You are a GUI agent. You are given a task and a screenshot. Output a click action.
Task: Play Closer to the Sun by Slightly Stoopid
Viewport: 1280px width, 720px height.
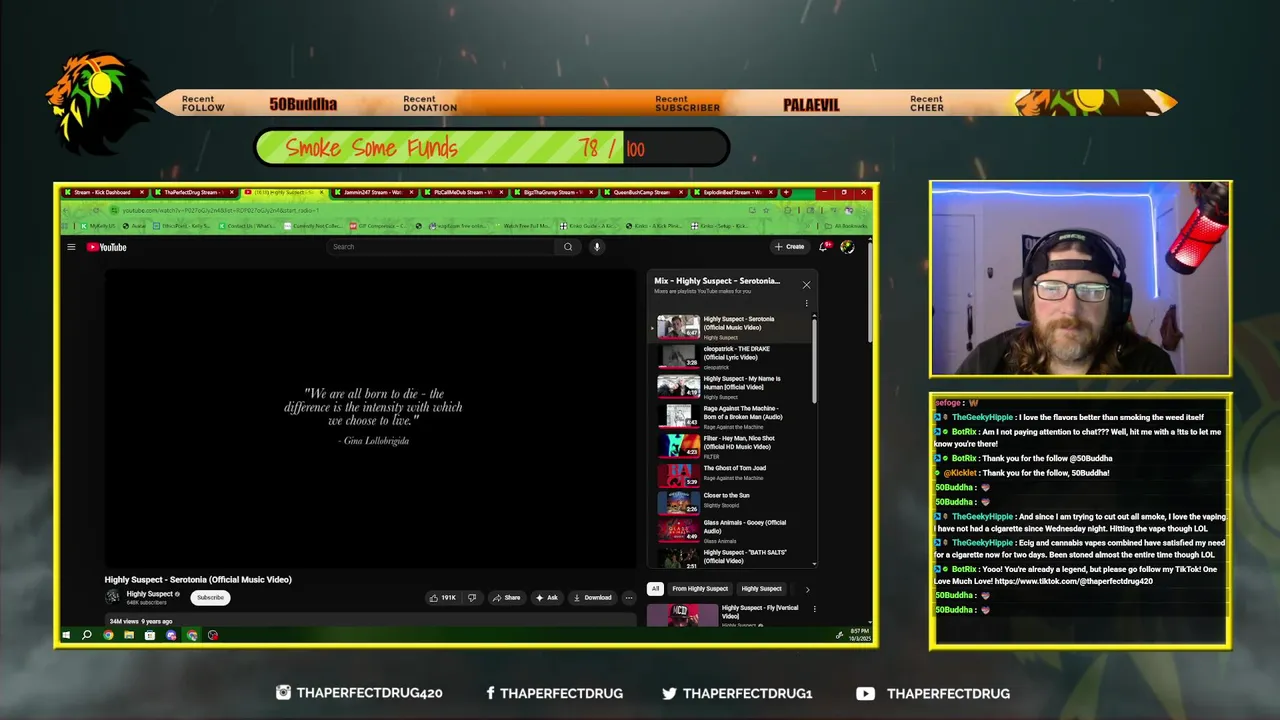730,502
